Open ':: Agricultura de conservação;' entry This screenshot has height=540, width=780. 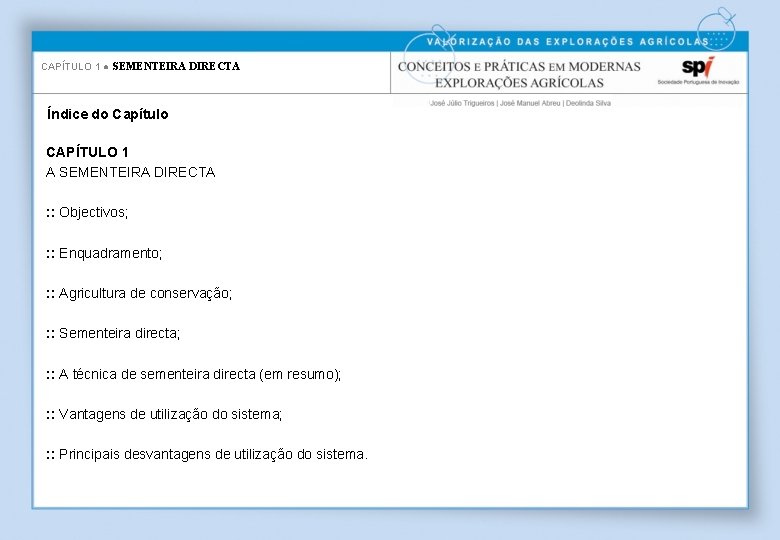[139, 293]
